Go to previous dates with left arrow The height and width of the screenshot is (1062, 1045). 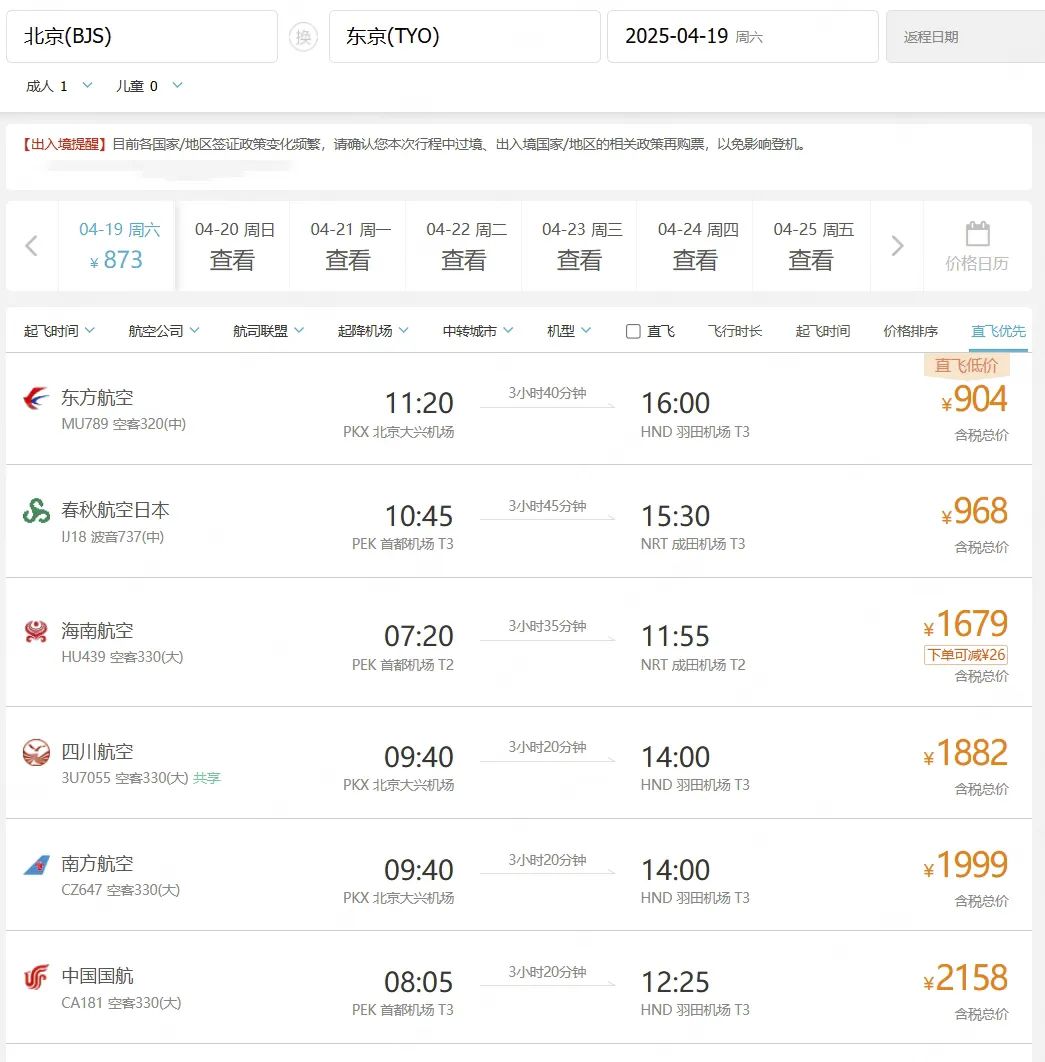(x=31, y=246)
